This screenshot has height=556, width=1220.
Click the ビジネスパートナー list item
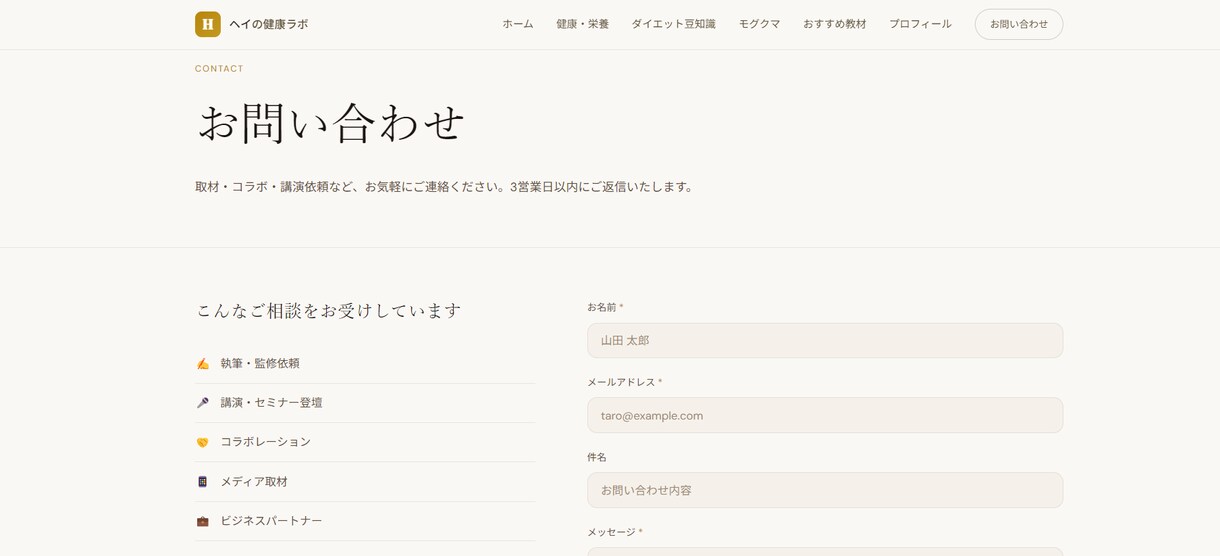[365, 521]
